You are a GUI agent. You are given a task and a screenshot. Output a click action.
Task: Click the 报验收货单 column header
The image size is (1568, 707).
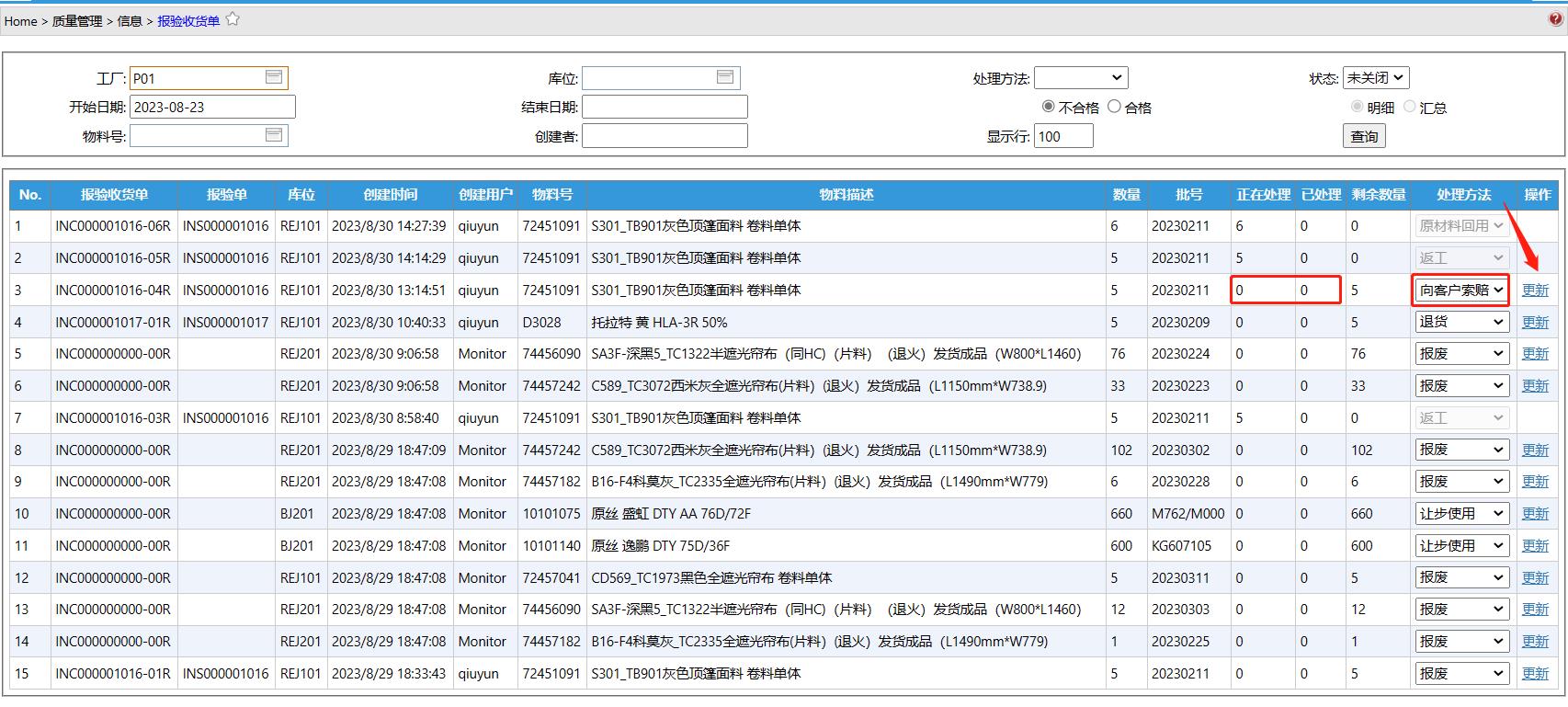tap(114, 195)
